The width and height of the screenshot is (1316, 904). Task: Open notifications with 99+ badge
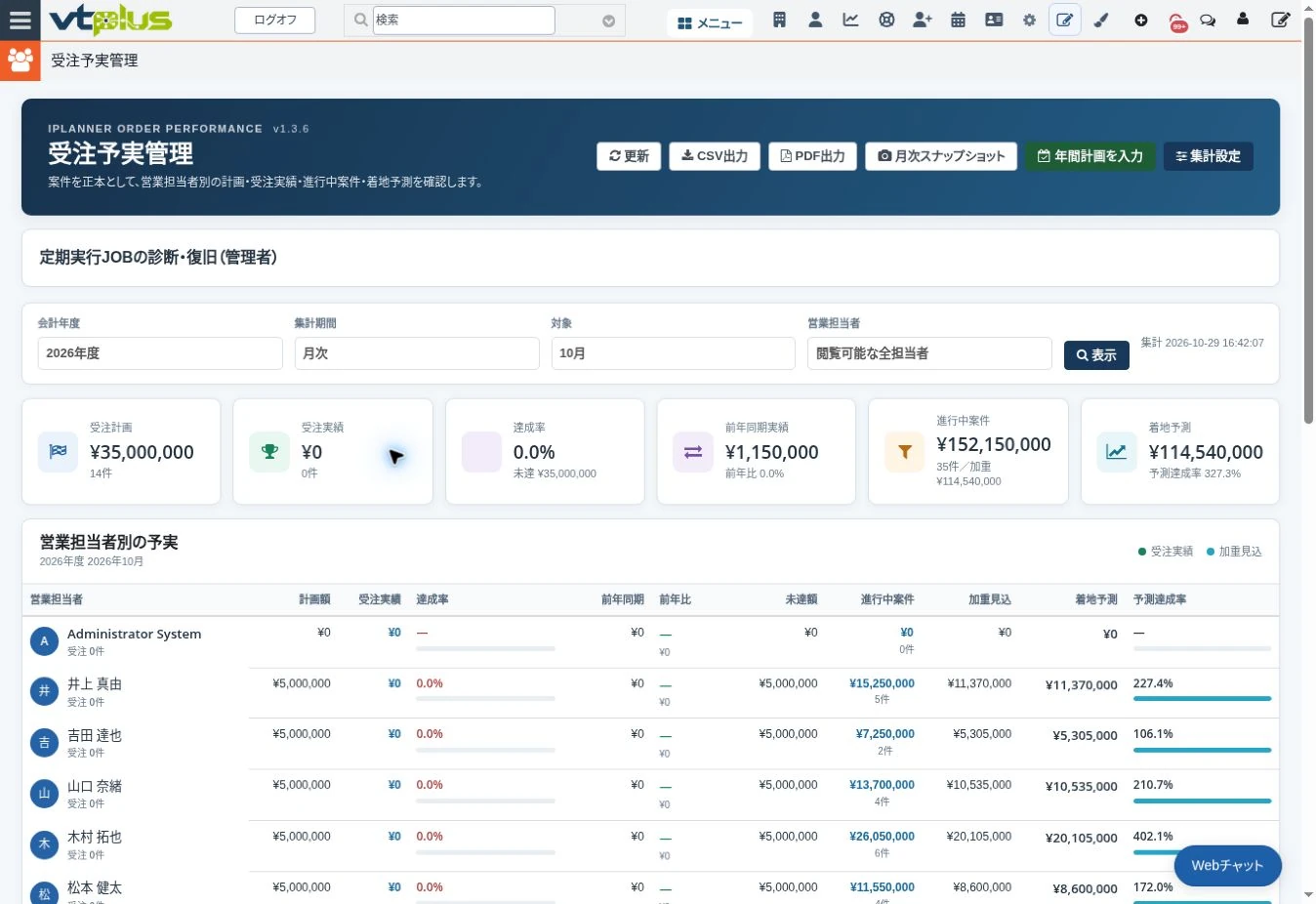1177,21
